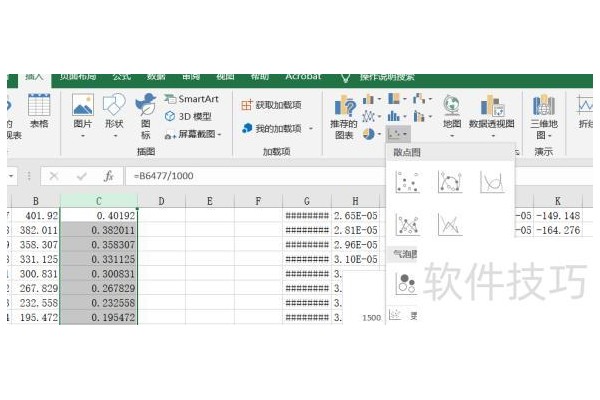Choose the basic scatter chart type
Image resolution: width=600 pixels, height=400 pixels.
point(408,182)
